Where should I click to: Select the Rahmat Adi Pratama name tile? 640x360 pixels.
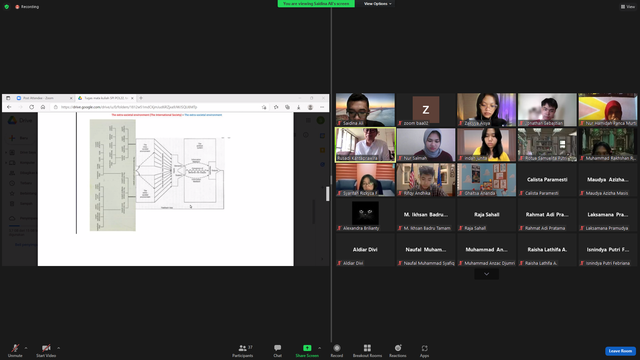pyautogui.click(x=547, y=215)
